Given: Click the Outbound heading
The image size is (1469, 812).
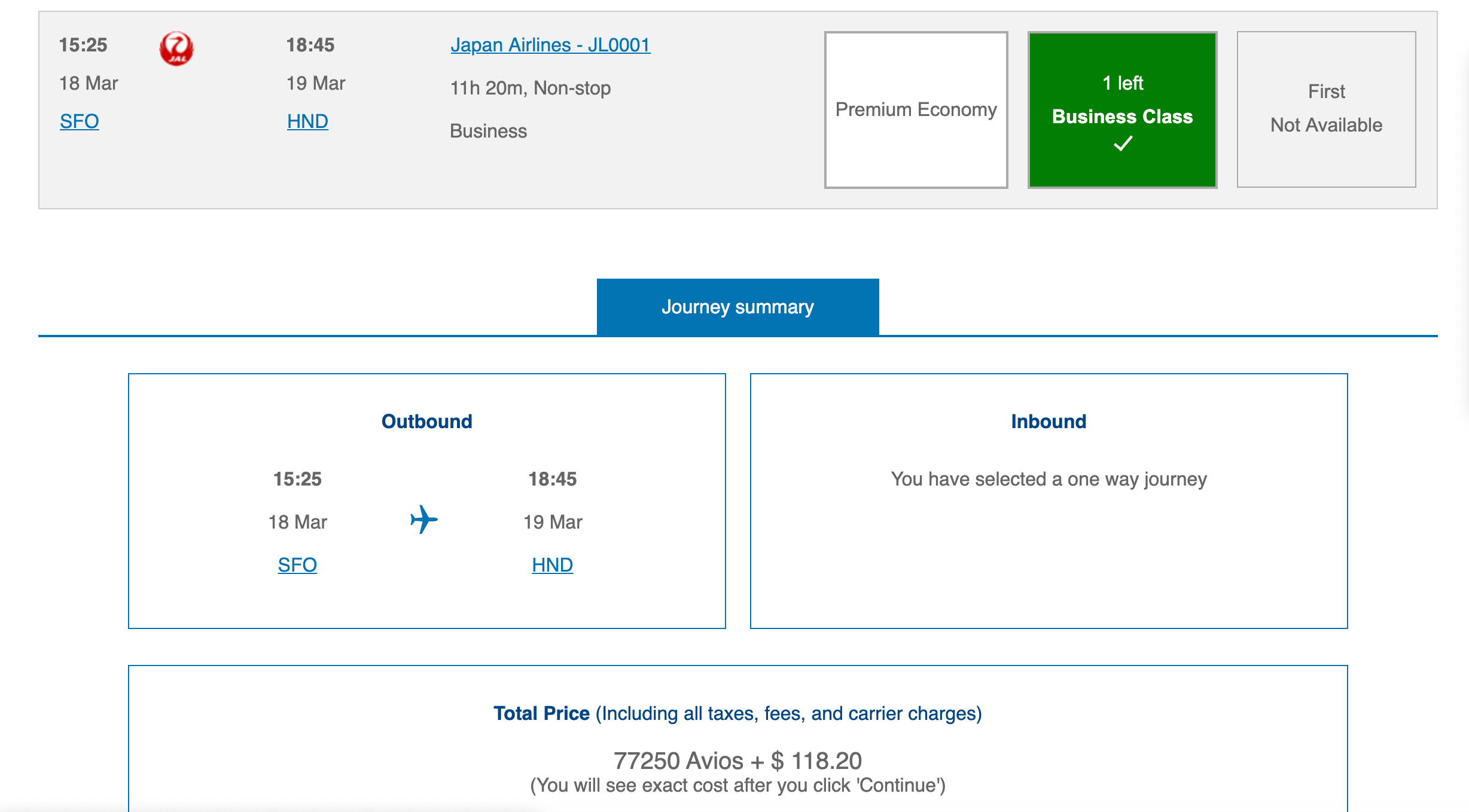Looking at the screenshot, I should pyautogui.click(x=426, y=422).
